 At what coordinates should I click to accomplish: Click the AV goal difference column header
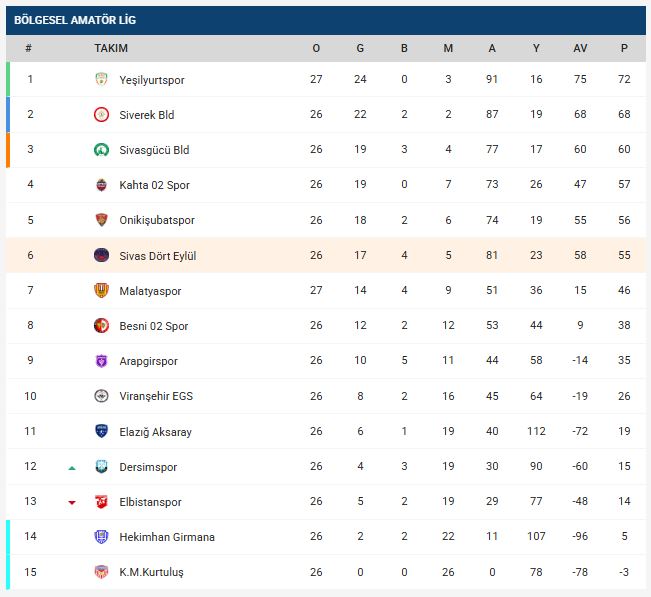(x=580, y=48)
